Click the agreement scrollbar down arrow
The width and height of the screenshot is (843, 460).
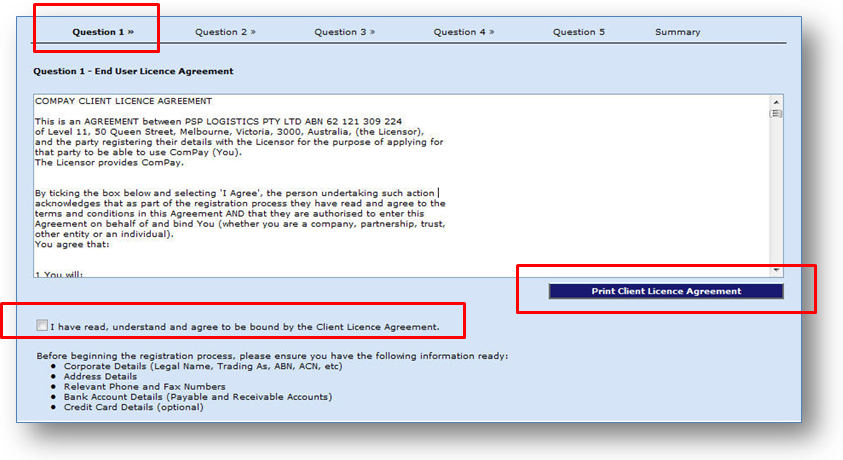coord(776,270)
